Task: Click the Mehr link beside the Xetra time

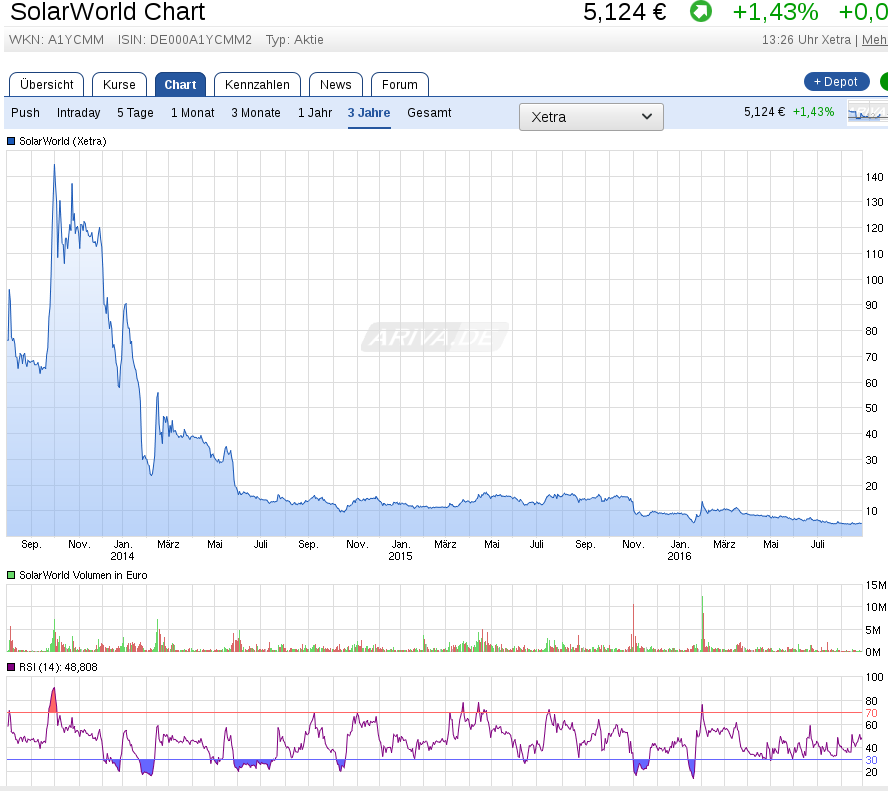Action: [874, 40]
